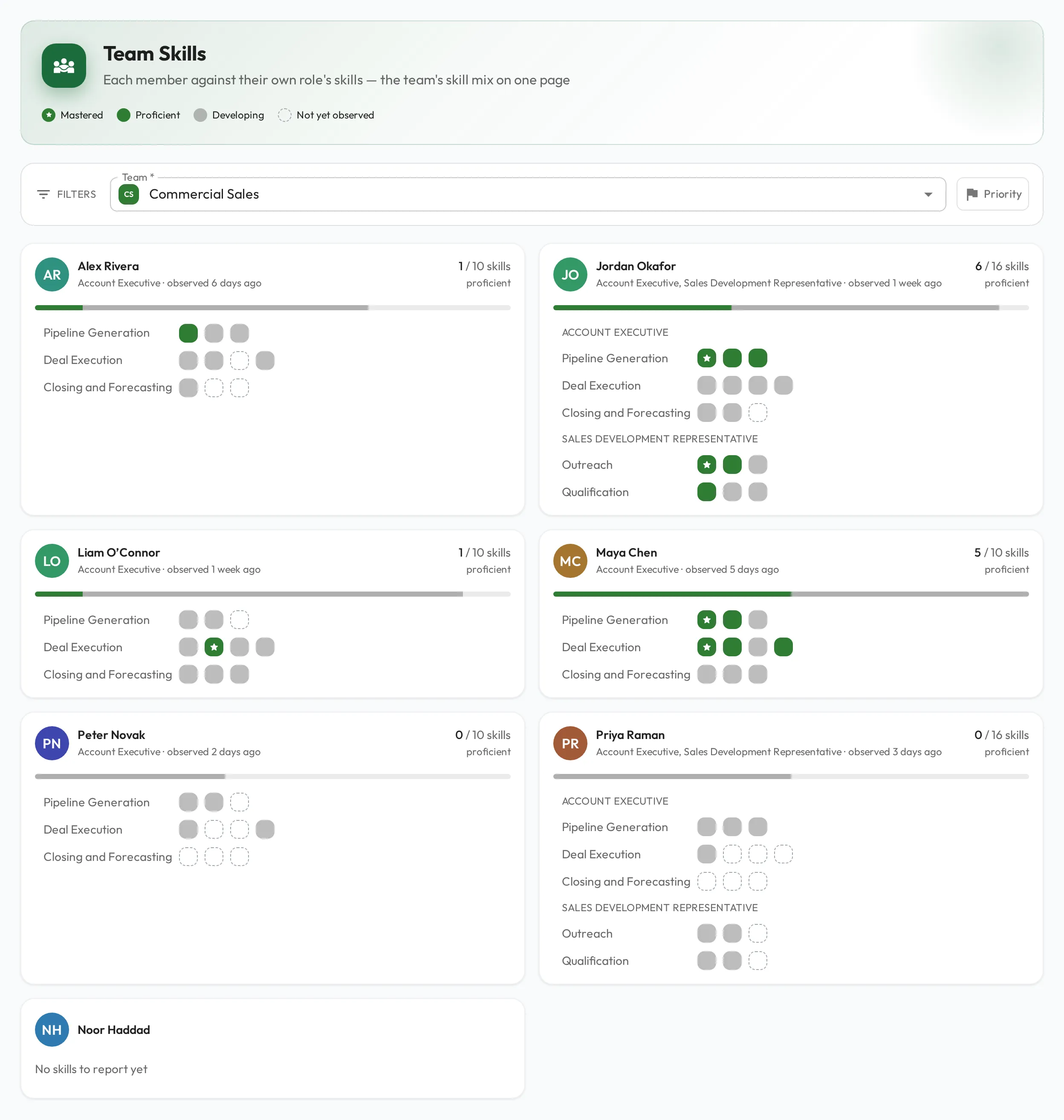The width and height of the screenshot is (1064, 1120).
Task: Click Priya Raman's PR avatar
Action: click(x=570, y=743)
